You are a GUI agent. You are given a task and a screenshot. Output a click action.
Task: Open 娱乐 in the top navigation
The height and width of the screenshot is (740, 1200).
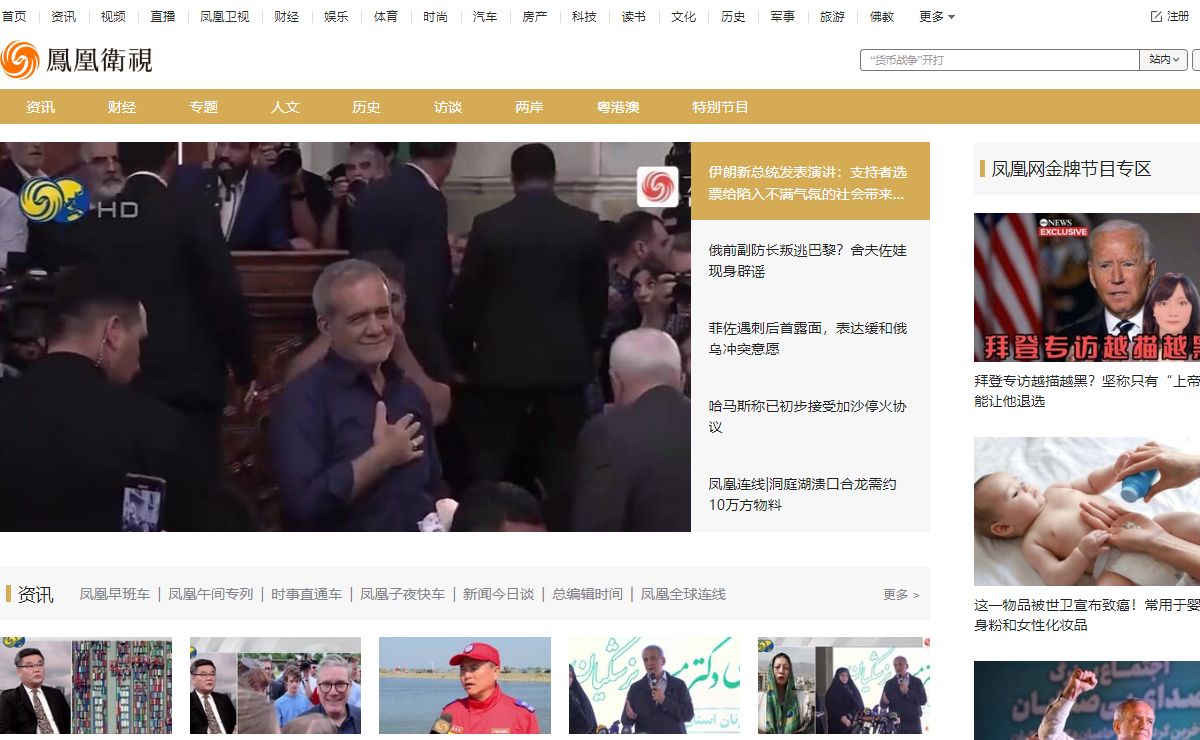pyautogui.click(x=336, y=16)
